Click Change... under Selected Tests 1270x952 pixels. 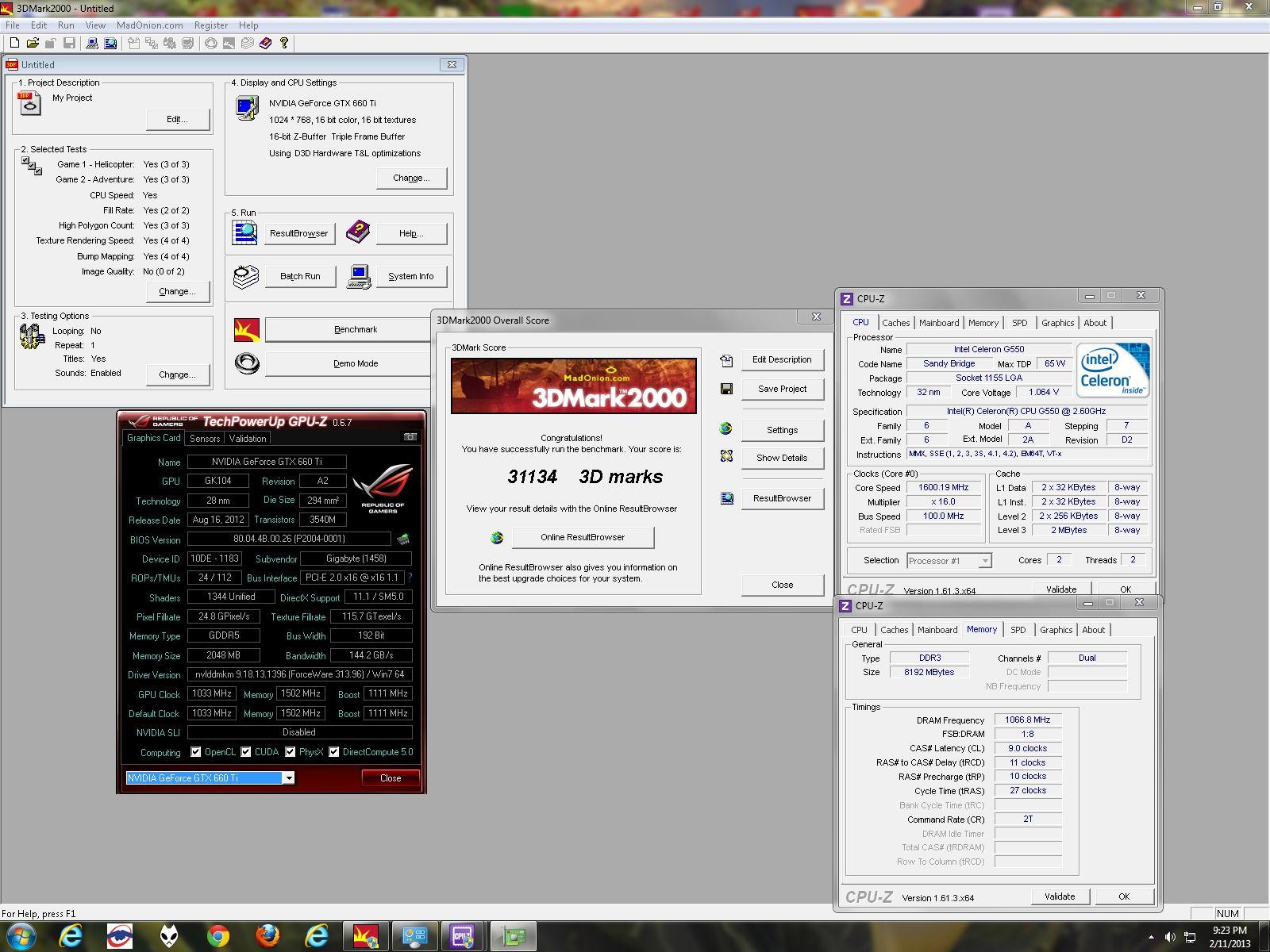click(x=178, y=291)
